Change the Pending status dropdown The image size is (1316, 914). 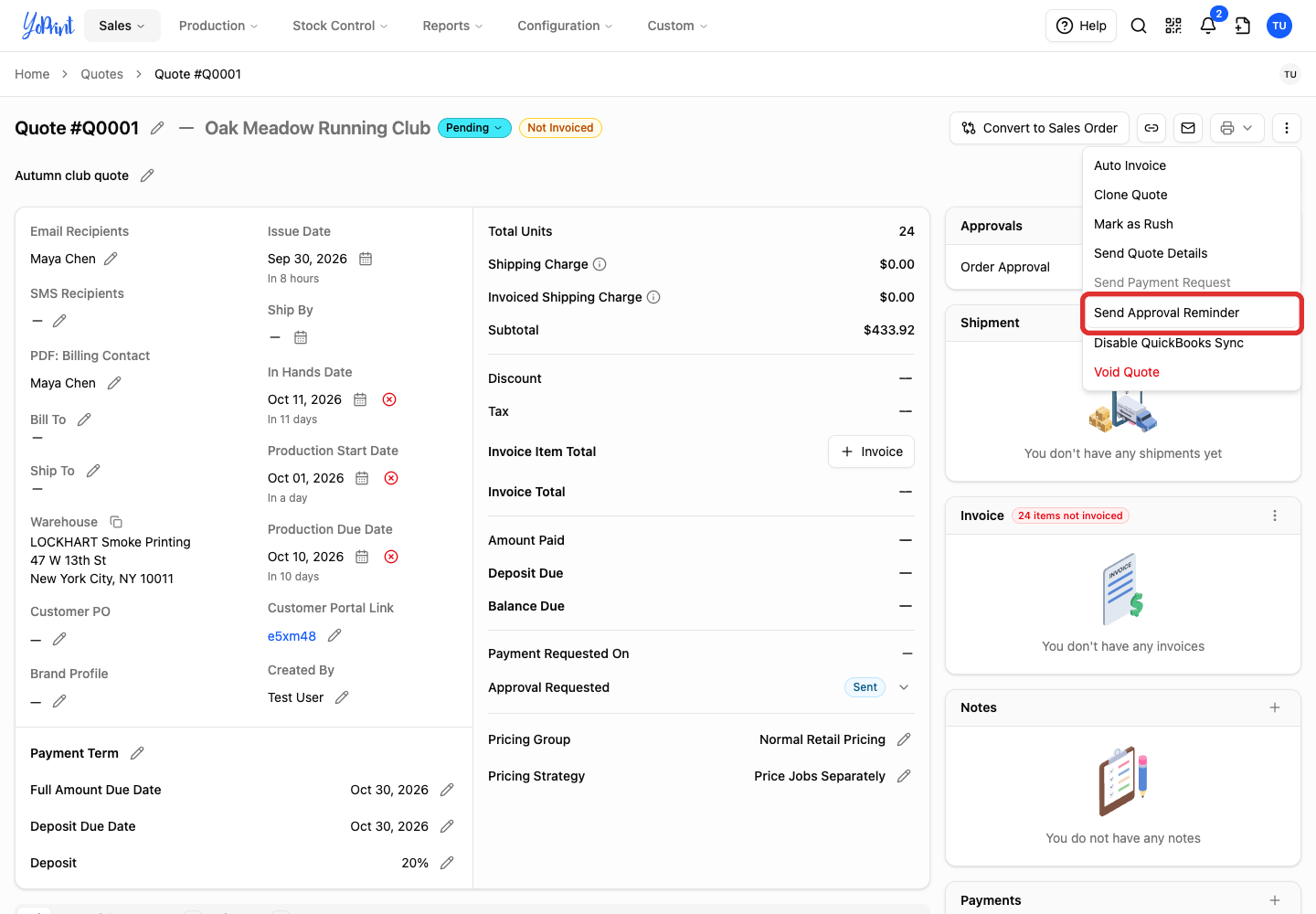coord(474,128)
